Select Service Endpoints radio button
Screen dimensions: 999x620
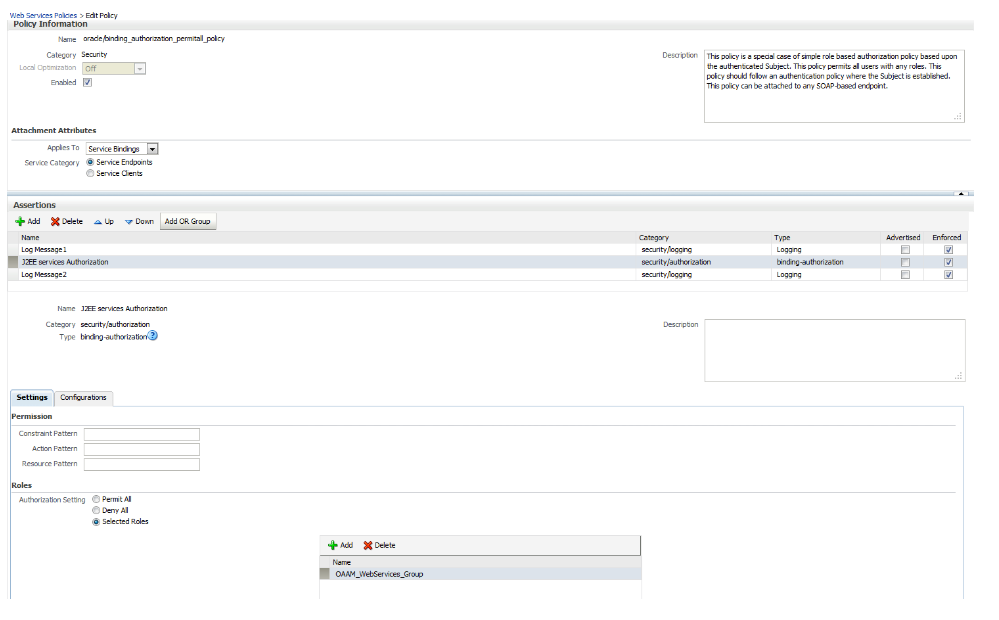pyautogui.click(x=90, y=162)
